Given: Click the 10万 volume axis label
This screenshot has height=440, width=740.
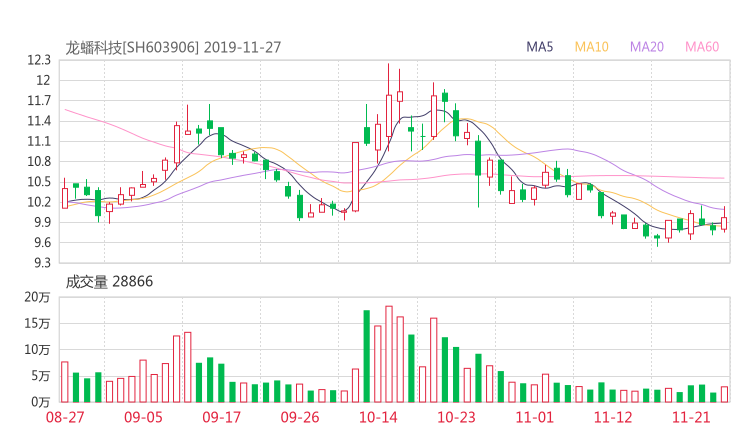Looking at the screenshot, I should pyautogui.click(x=37, y=350).
